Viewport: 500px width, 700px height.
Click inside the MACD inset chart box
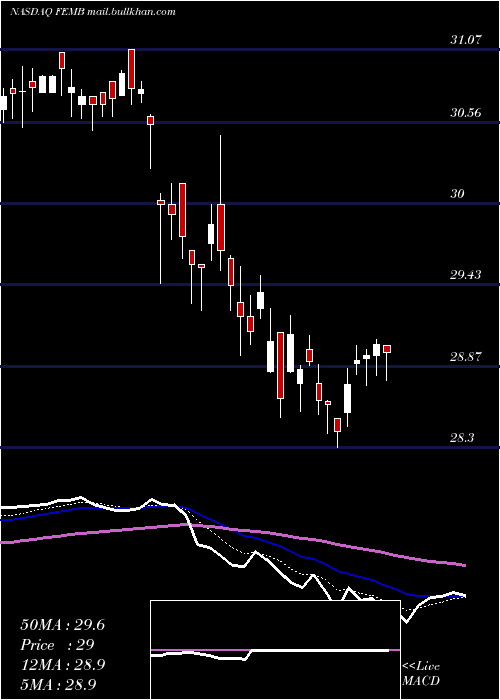[x=275, y=650]
